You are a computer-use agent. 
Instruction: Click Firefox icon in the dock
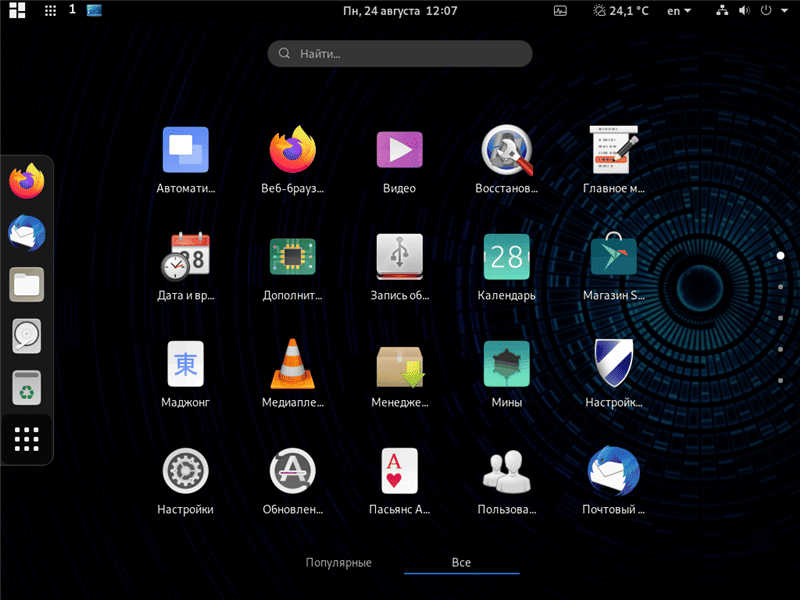(x=27, y=181)
